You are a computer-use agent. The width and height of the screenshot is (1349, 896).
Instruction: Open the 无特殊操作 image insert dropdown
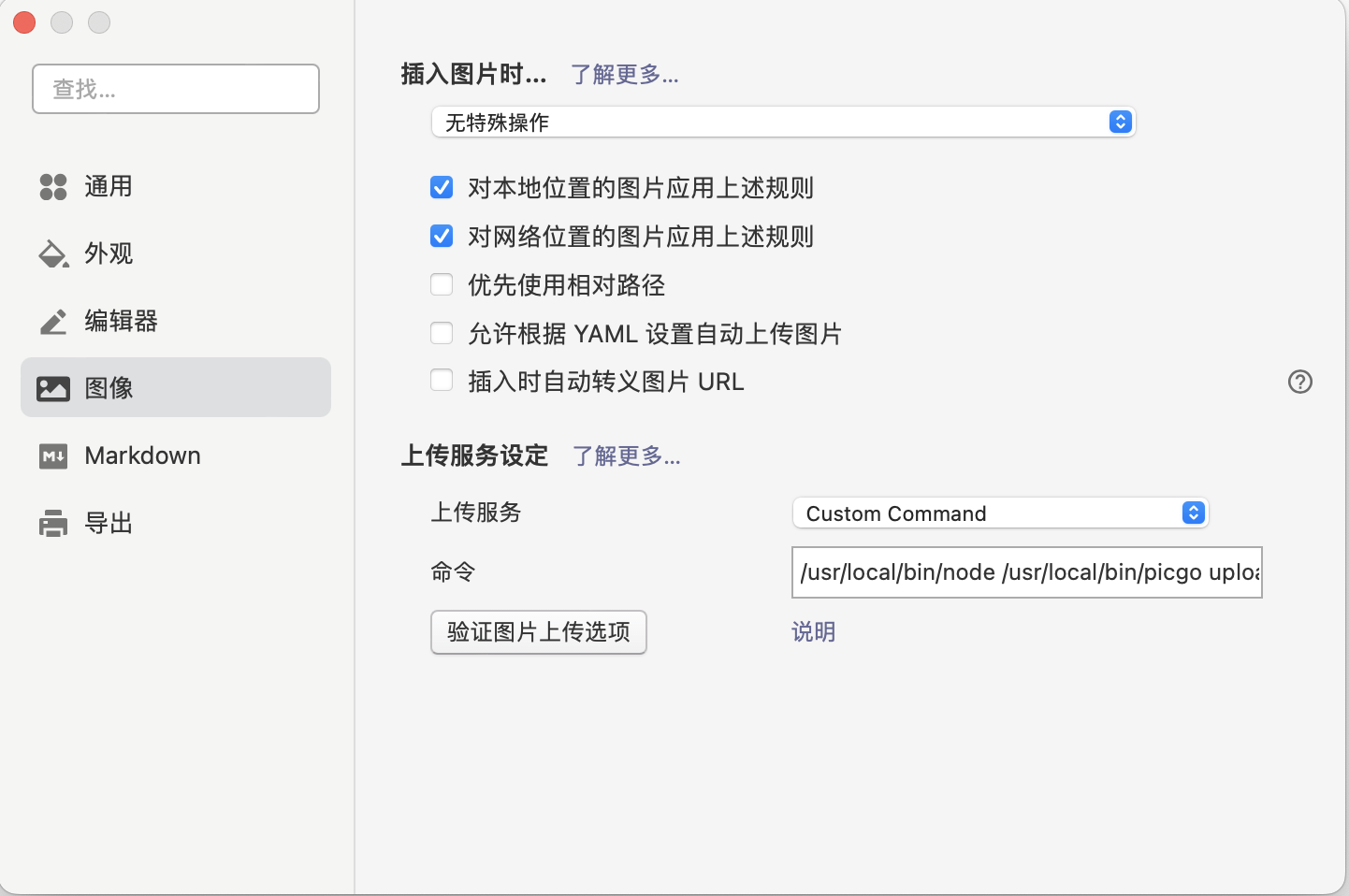click(x=783, y=123)
